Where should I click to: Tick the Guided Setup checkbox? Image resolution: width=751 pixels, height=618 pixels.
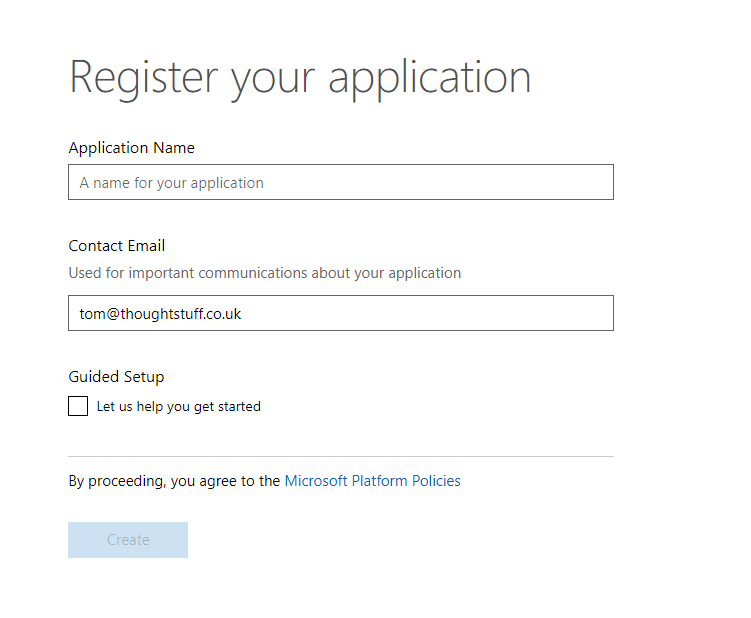[x=78, y=406]
